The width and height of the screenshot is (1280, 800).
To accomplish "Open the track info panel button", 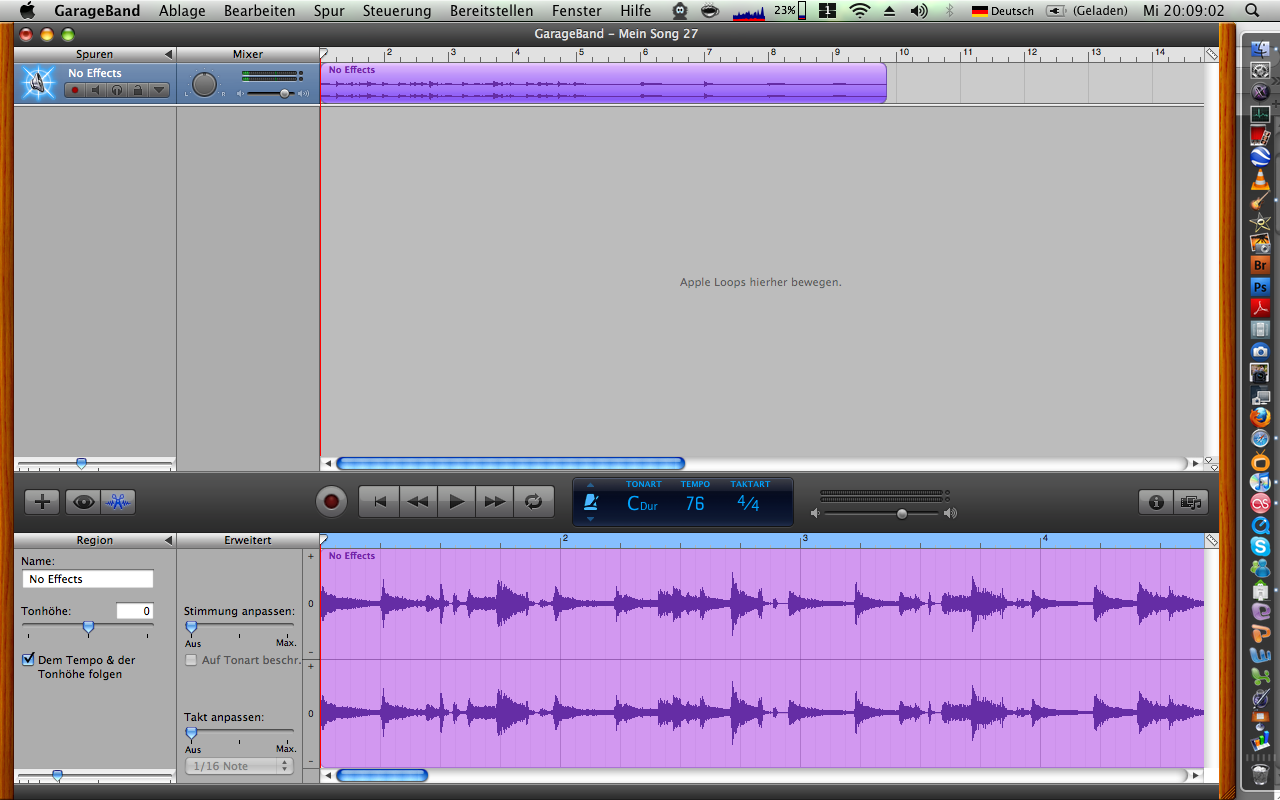I will coord(1157,502).
